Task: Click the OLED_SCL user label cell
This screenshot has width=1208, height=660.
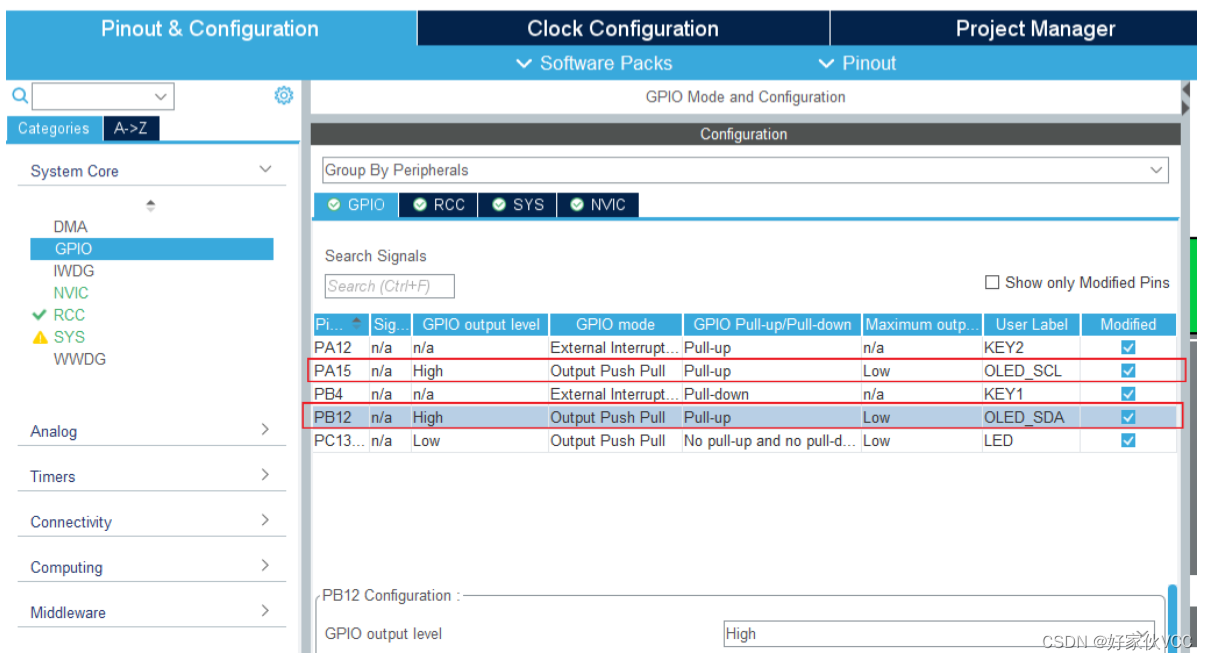Action: coord(1031,371)
